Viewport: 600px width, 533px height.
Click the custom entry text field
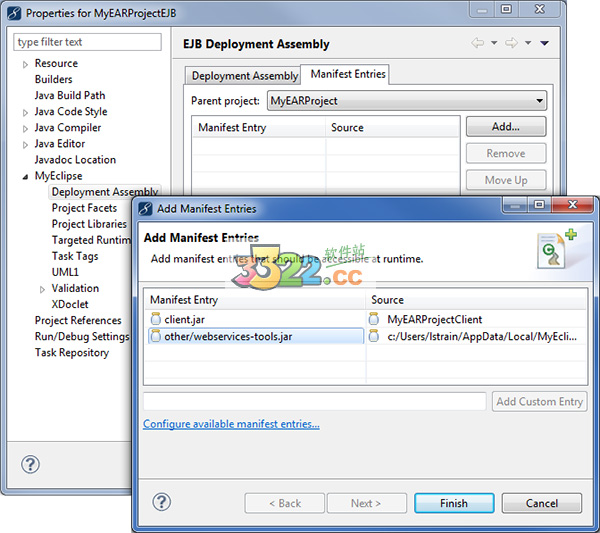pyautogui.click(x=315, y=401)
